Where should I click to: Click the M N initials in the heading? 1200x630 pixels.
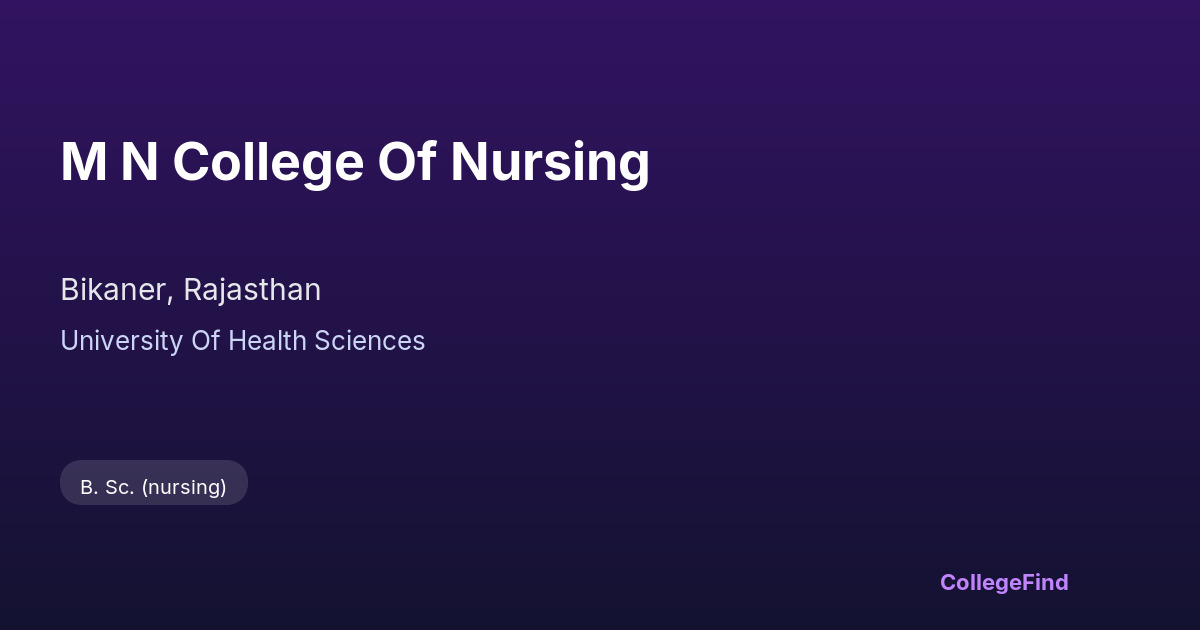tap(109, 162)
